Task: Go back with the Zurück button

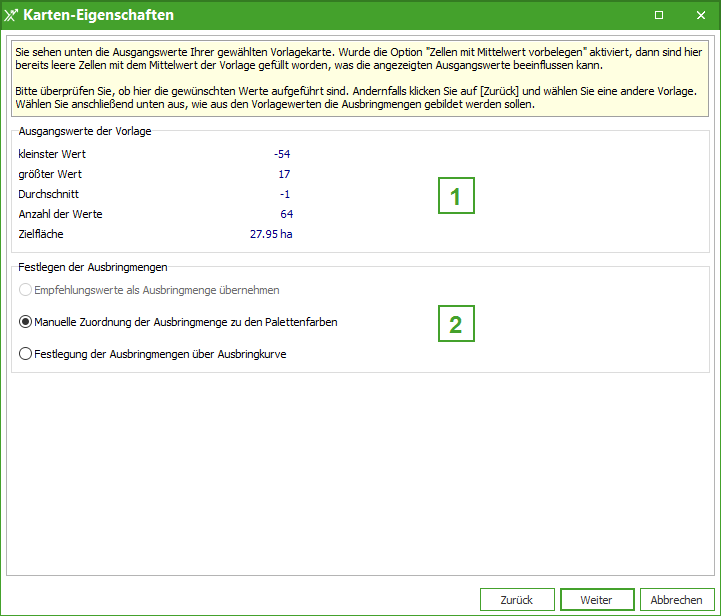Action: point(517,599)
